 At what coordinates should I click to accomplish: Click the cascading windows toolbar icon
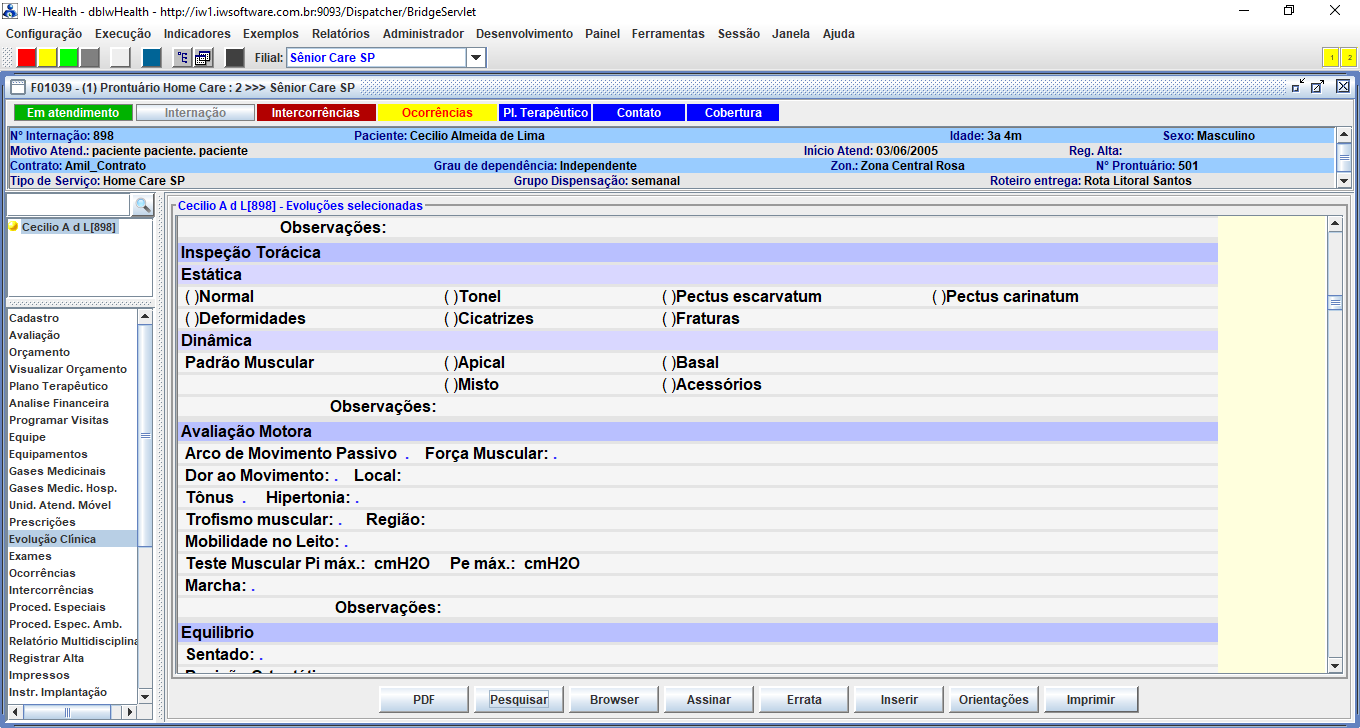point(203,58)
